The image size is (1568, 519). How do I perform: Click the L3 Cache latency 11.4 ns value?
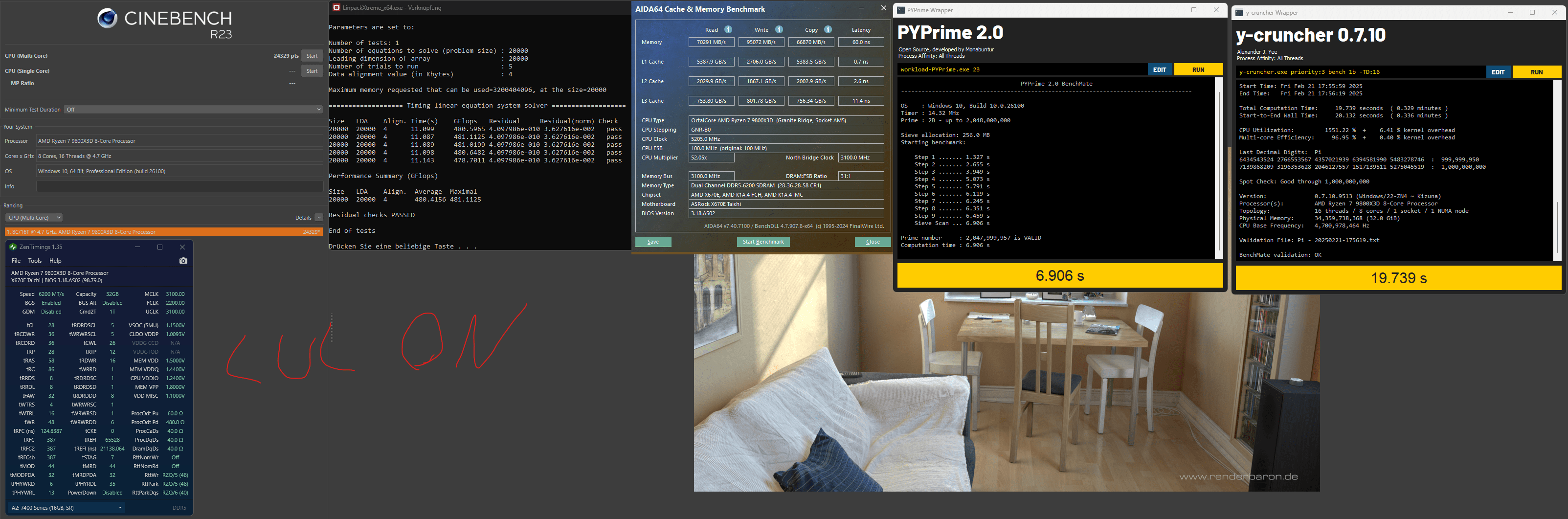click(861, 101)
